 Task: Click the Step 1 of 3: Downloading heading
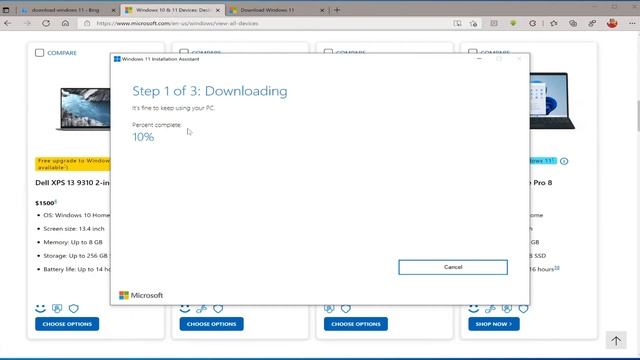click(210, 91)
